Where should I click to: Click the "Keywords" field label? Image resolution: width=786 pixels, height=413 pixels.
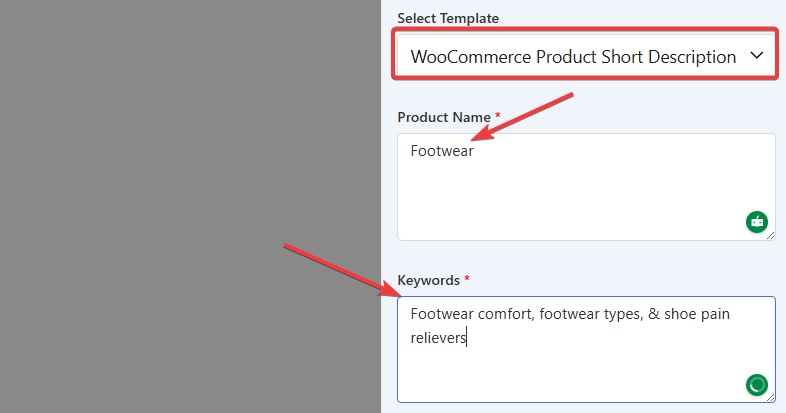(428, 281)
